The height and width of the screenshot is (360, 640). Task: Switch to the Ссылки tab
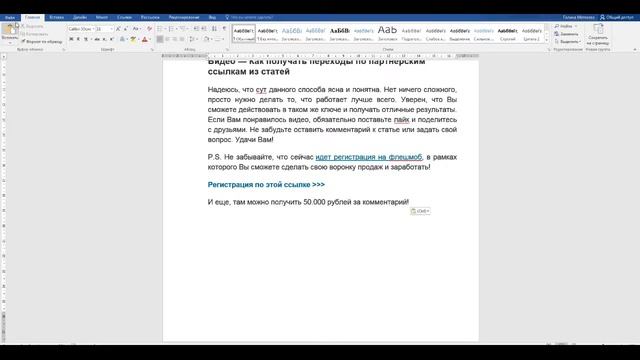(124, 18)
